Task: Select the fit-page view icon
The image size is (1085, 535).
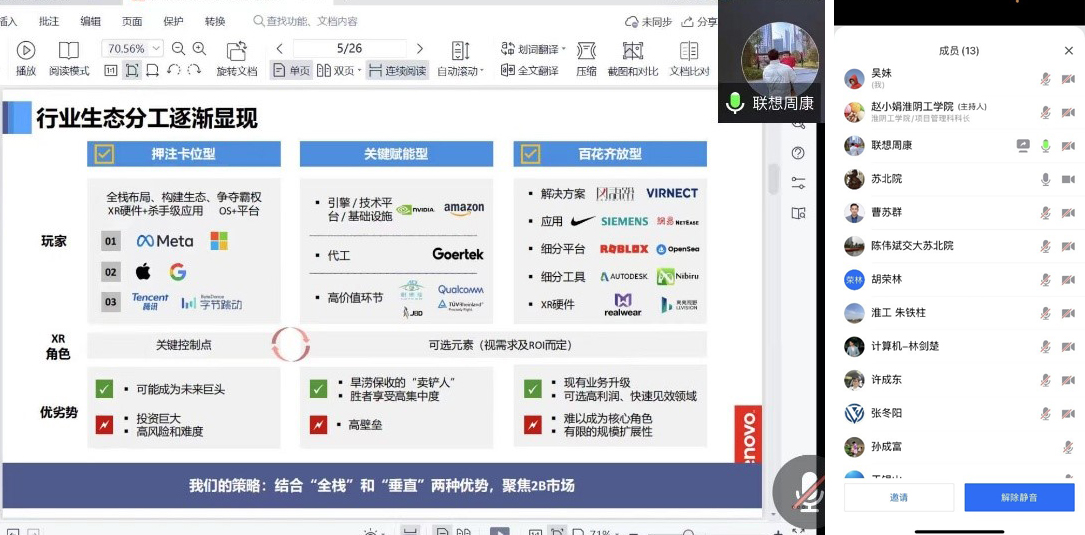Action: pyautogui.click(x=131, y=70)
